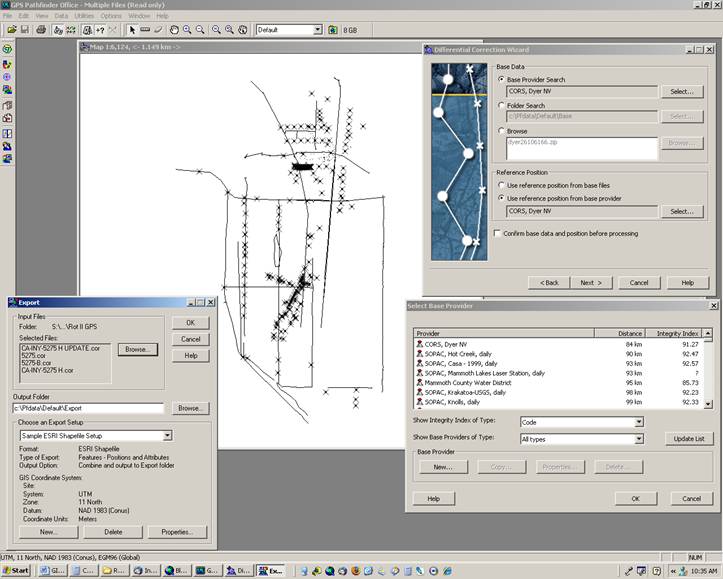This screenshot has height=579, width=723.
Task: Click 'Next >' in Differential Correction Wizard
Action: tap(591, 283)
